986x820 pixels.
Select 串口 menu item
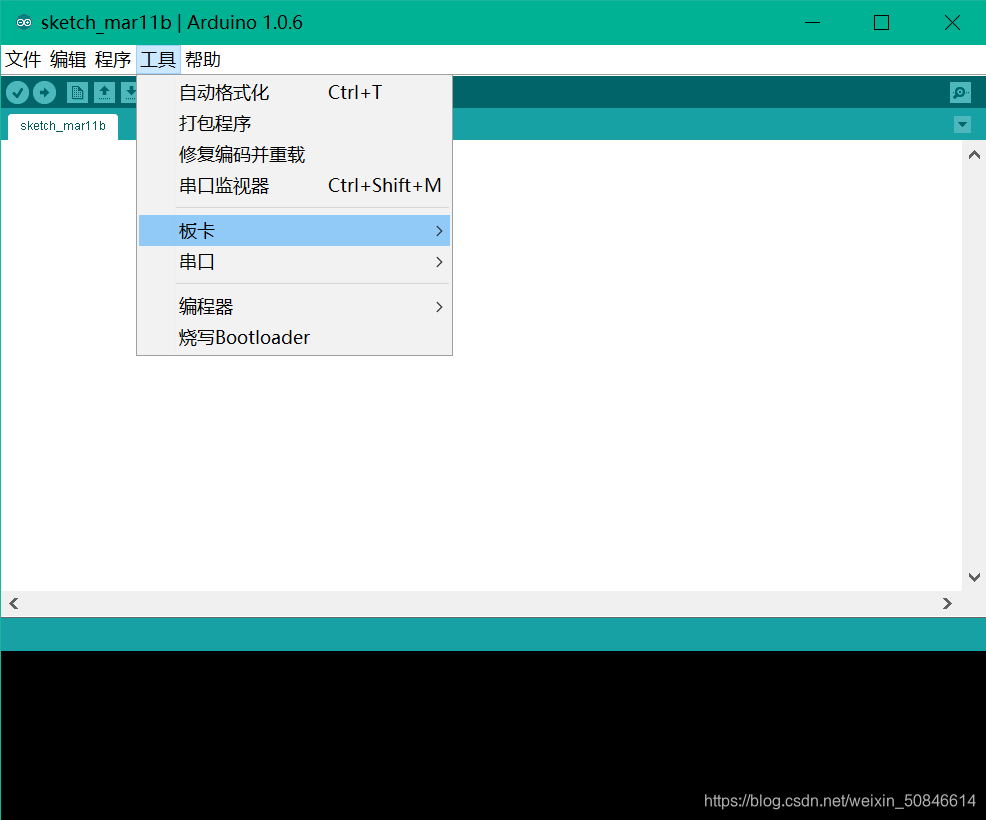coord(294,262)
